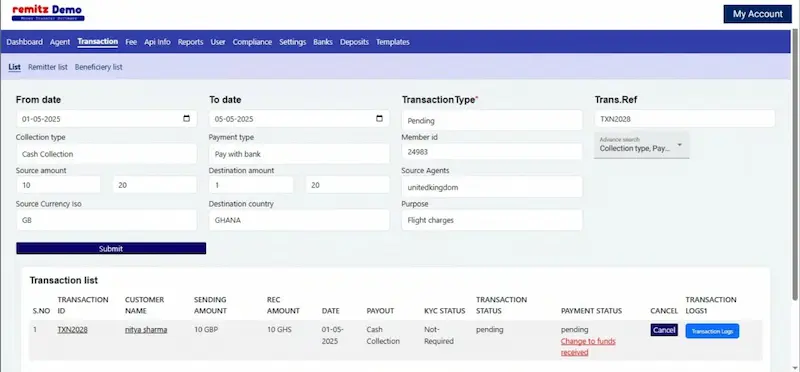Open the Agent menu
Image resolution: width=800 pixels, height=372 pixels.
[60, 42]
